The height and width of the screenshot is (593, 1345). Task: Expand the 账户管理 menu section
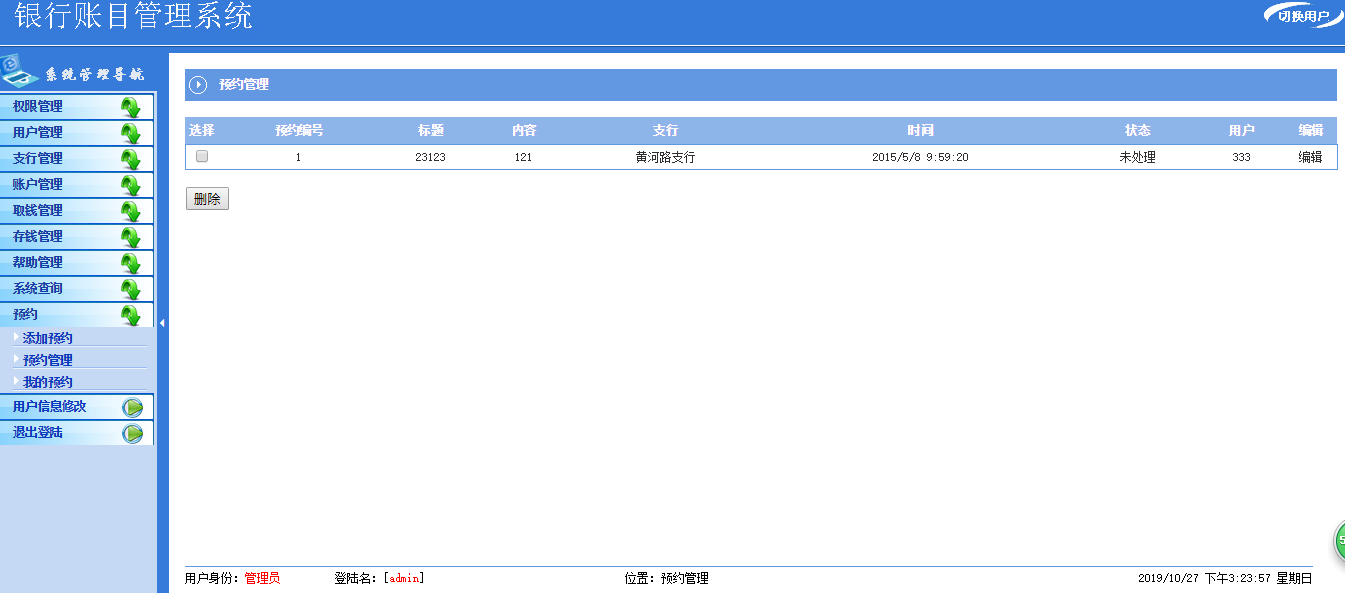pyautogui.click(x=77, y=184)
